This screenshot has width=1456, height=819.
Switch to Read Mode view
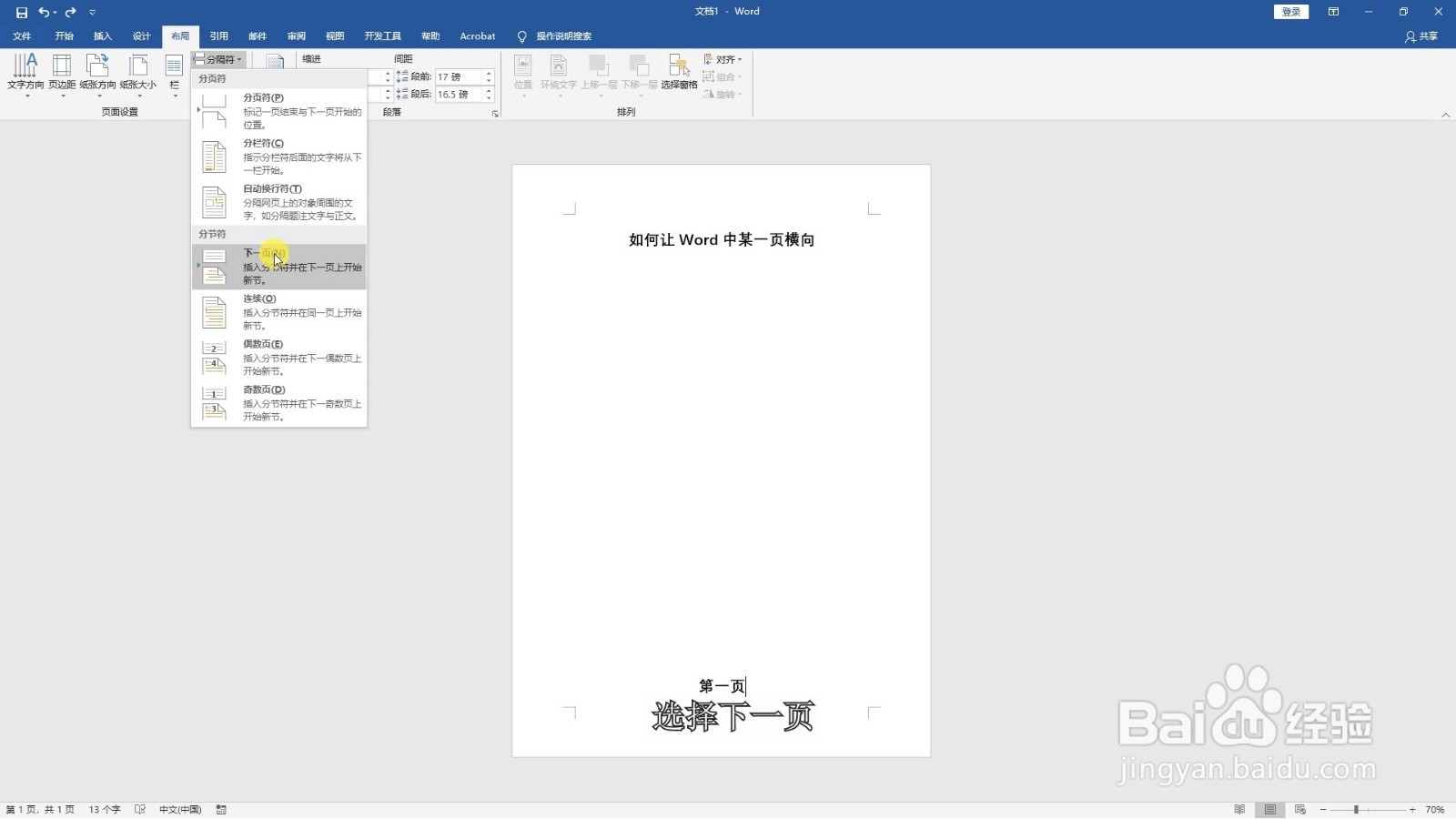click(x=1239, y=810)
